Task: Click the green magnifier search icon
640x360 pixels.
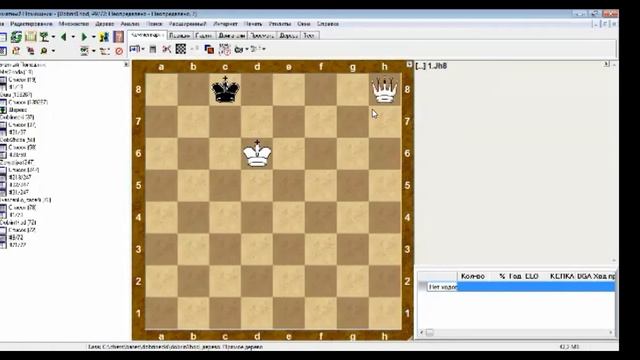Action: 44,51
